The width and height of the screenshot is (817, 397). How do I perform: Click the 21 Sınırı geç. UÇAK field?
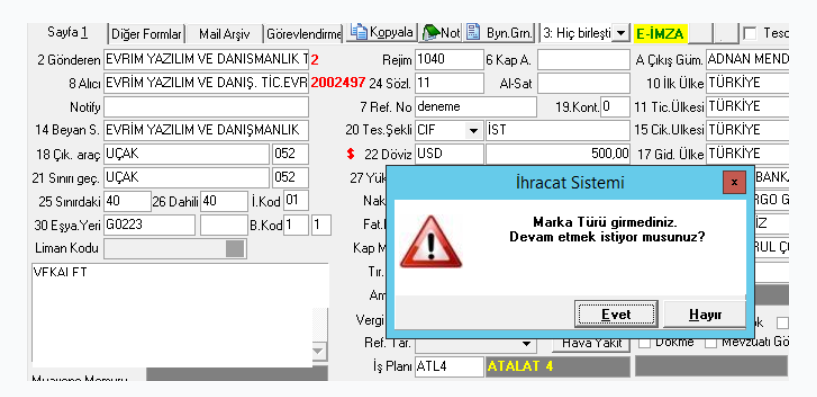187,177
